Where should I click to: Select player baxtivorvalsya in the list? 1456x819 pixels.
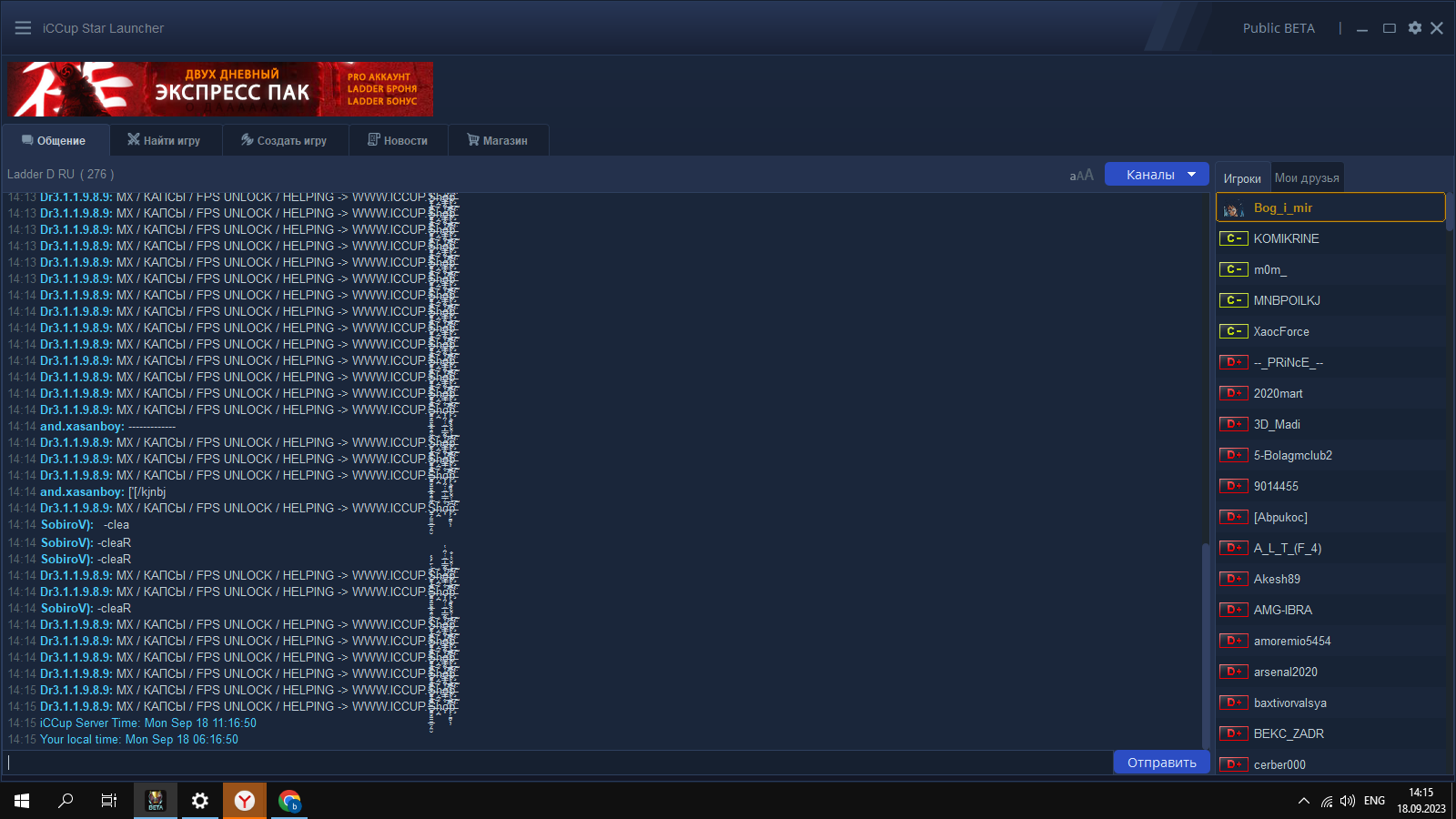click(1330, 703)
